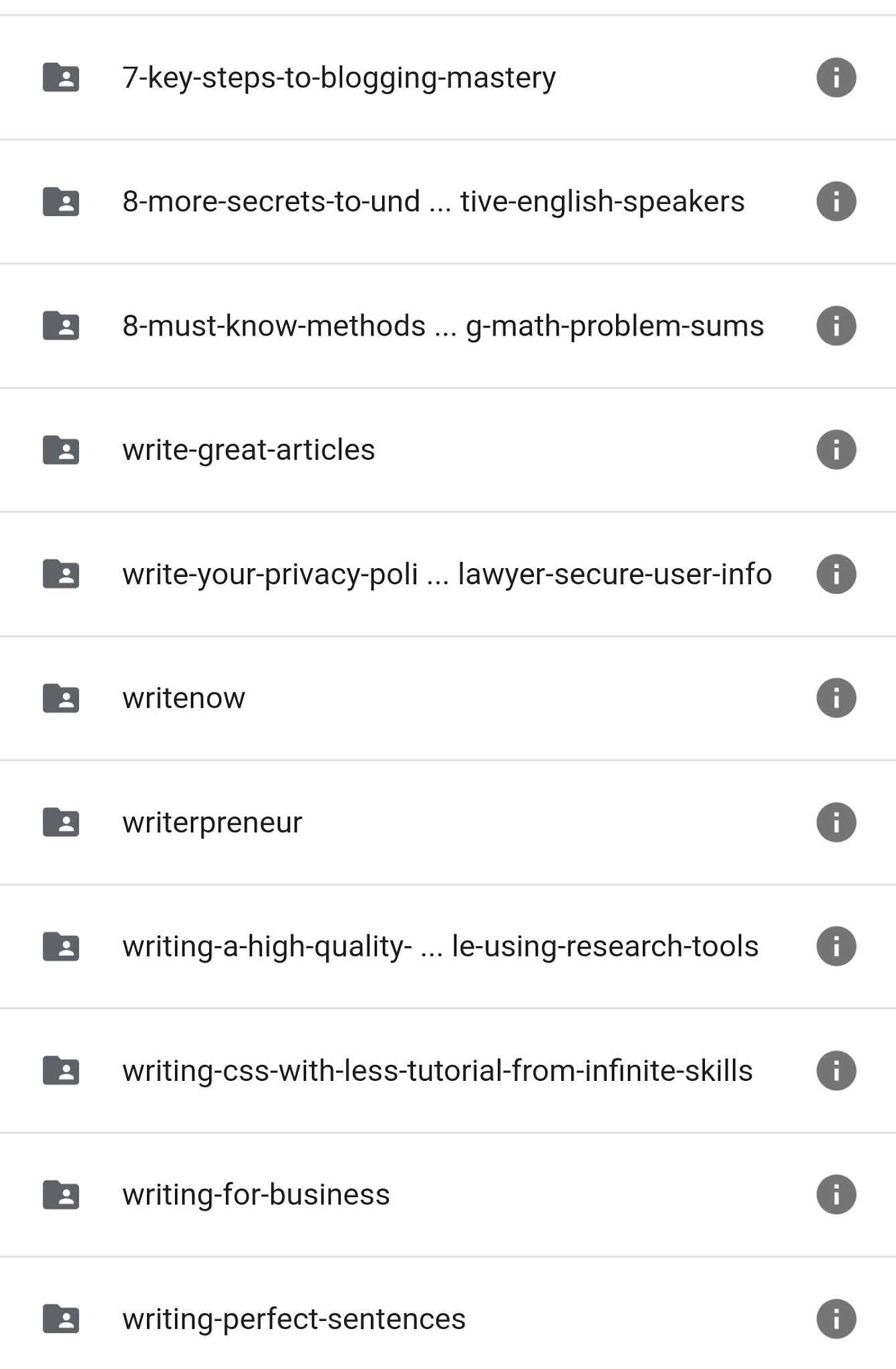Image resolution: width=896 pixels, height=1369 pixels.
Task: Open info icon for write-great-articles
Action: tap(836, 449)
